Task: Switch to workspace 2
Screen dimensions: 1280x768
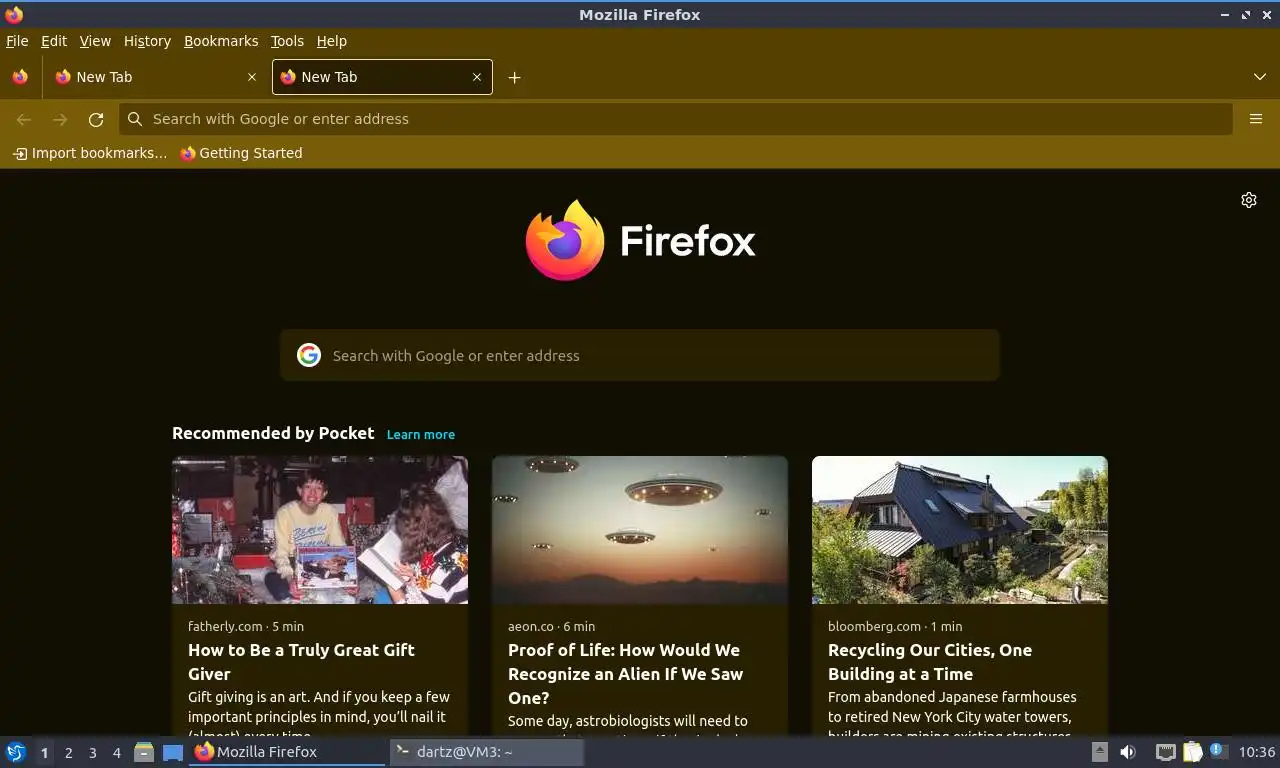Action: (68, 752)
